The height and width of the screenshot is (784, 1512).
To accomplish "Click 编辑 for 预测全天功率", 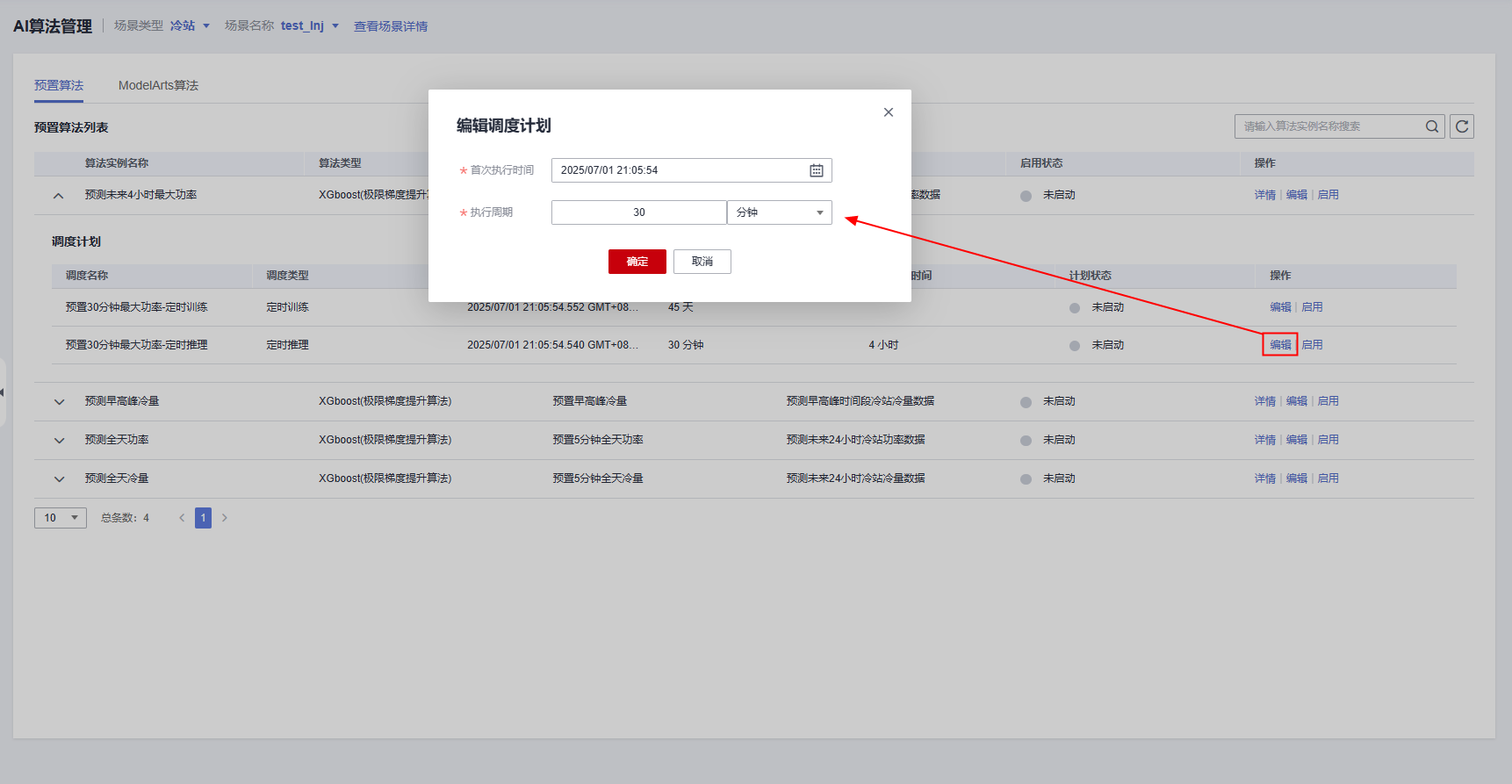I will (x=1297, y=440).
